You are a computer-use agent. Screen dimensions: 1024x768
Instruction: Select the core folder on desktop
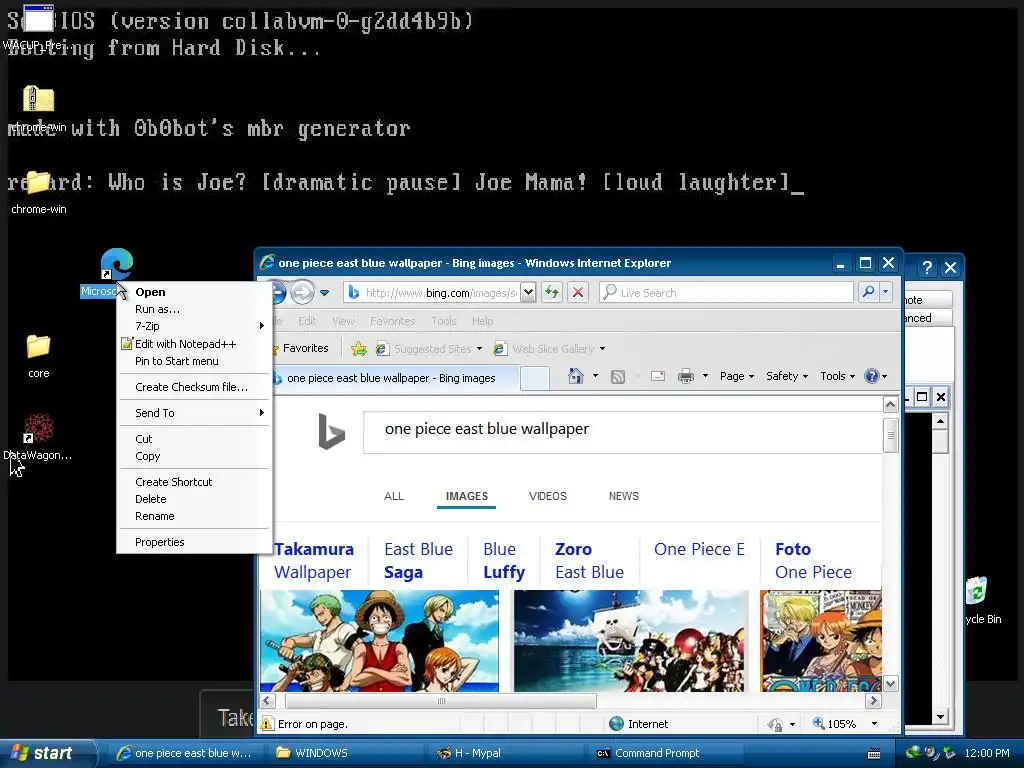[x=39, y=347]
